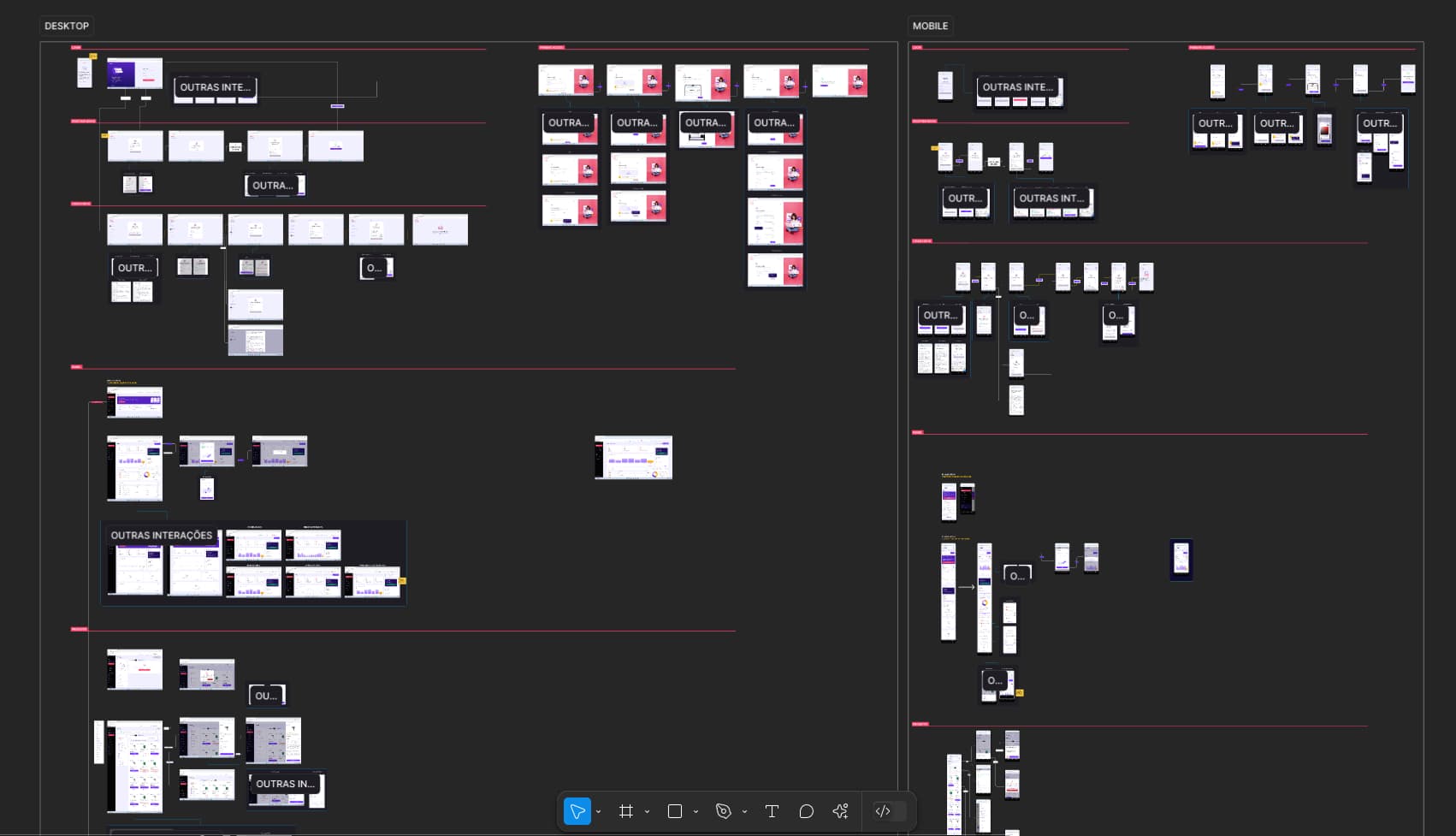Select the MOBILE section label
The image size is (1456, 836).
pos(930,26)
